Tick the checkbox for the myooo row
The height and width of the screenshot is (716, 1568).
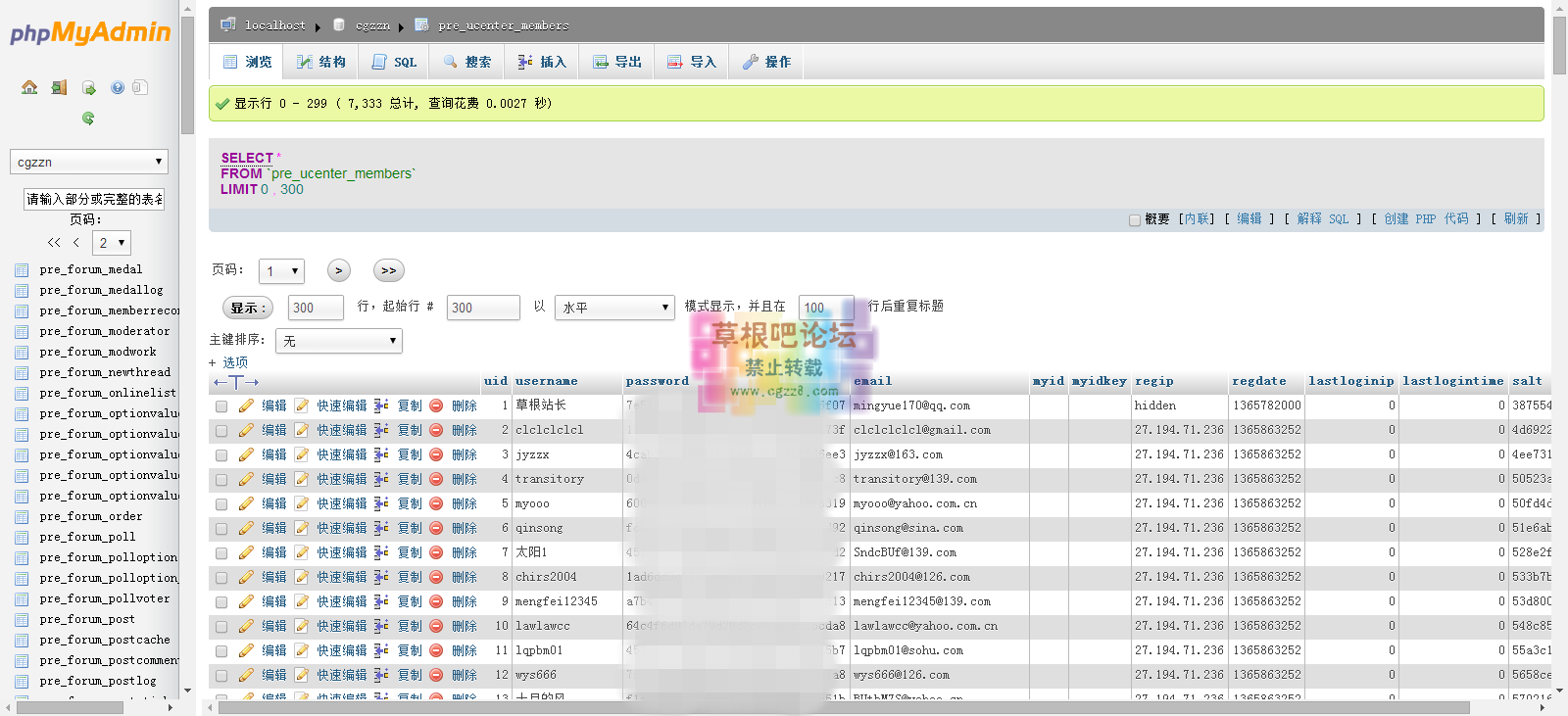coord(221,504)
